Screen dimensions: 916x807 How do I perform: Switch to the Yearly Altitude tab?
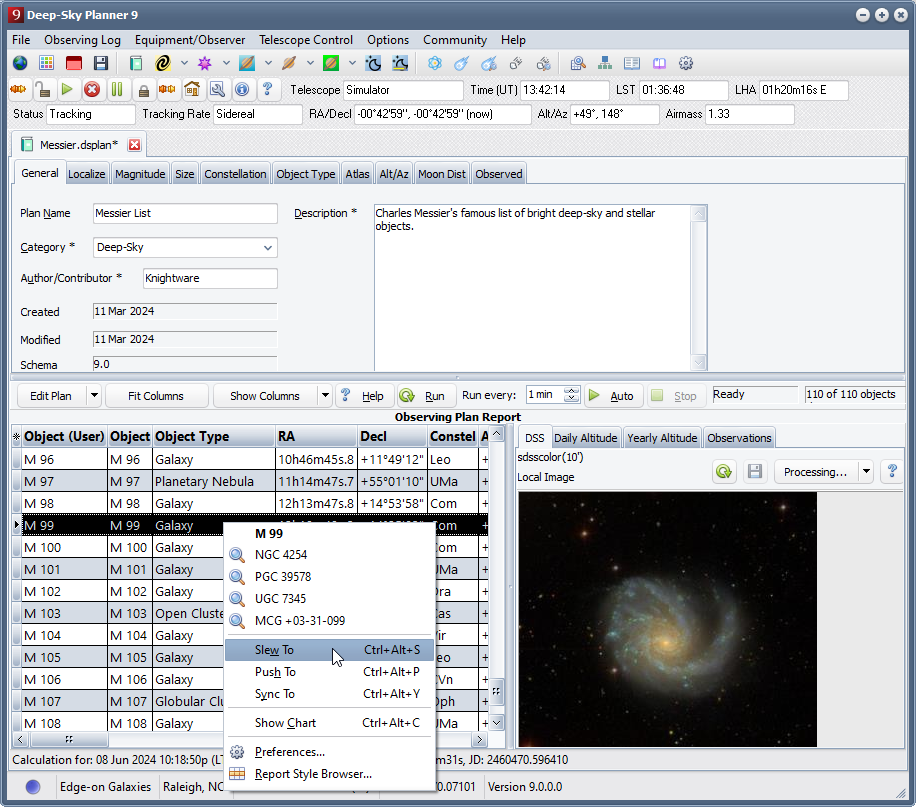click(x=661, y=438)
